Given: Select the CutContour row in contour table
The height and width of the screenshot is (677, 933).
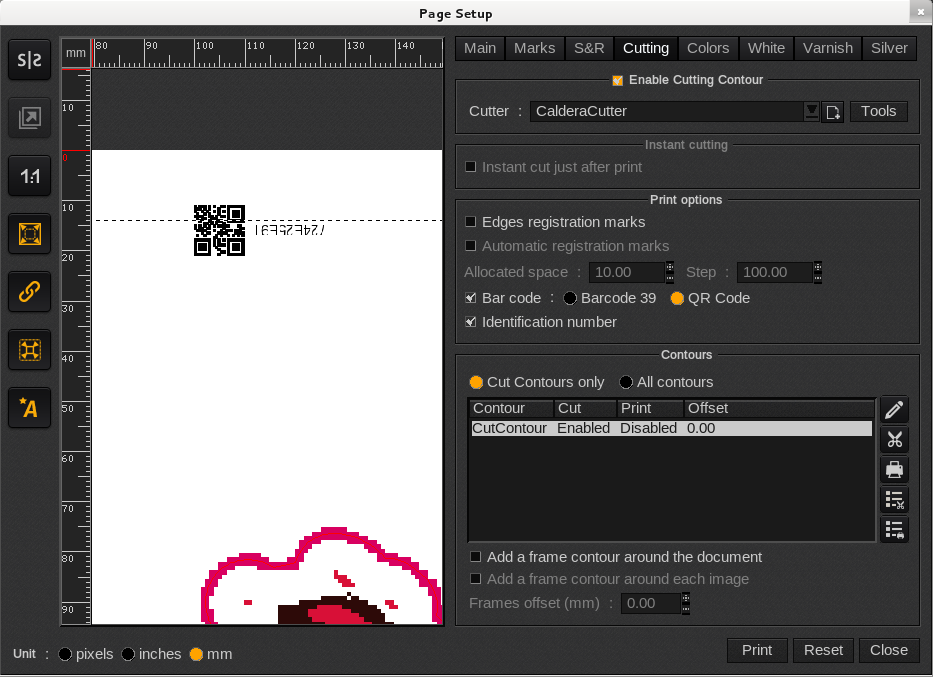Looking at the screenshot, I should (670, 428).
